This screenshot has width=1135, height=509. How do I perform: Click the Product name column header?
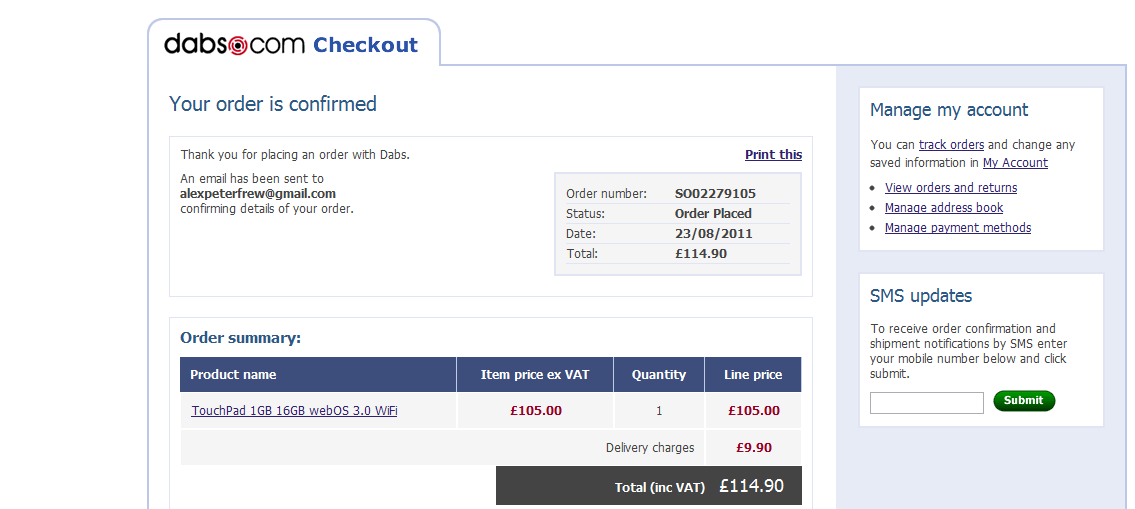pos(233,375)
